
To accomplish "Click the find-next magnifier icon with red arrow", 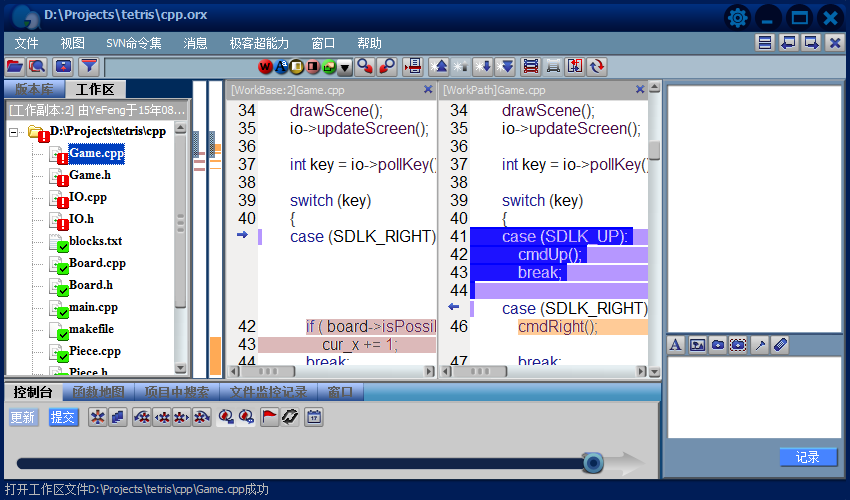I will (x=365, y=67).
